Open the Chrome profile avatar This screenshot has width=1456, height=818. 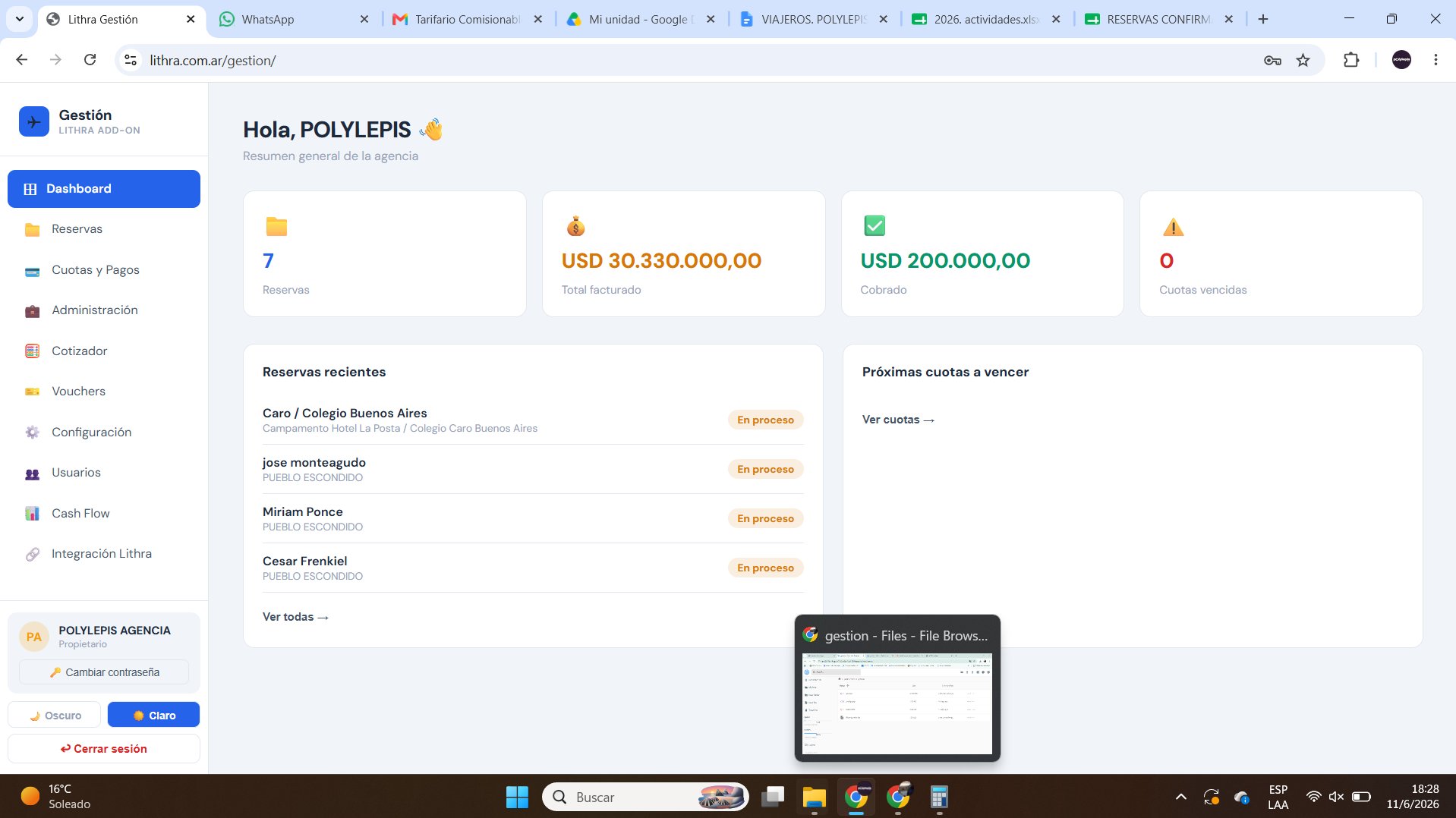click(1401, 60)
